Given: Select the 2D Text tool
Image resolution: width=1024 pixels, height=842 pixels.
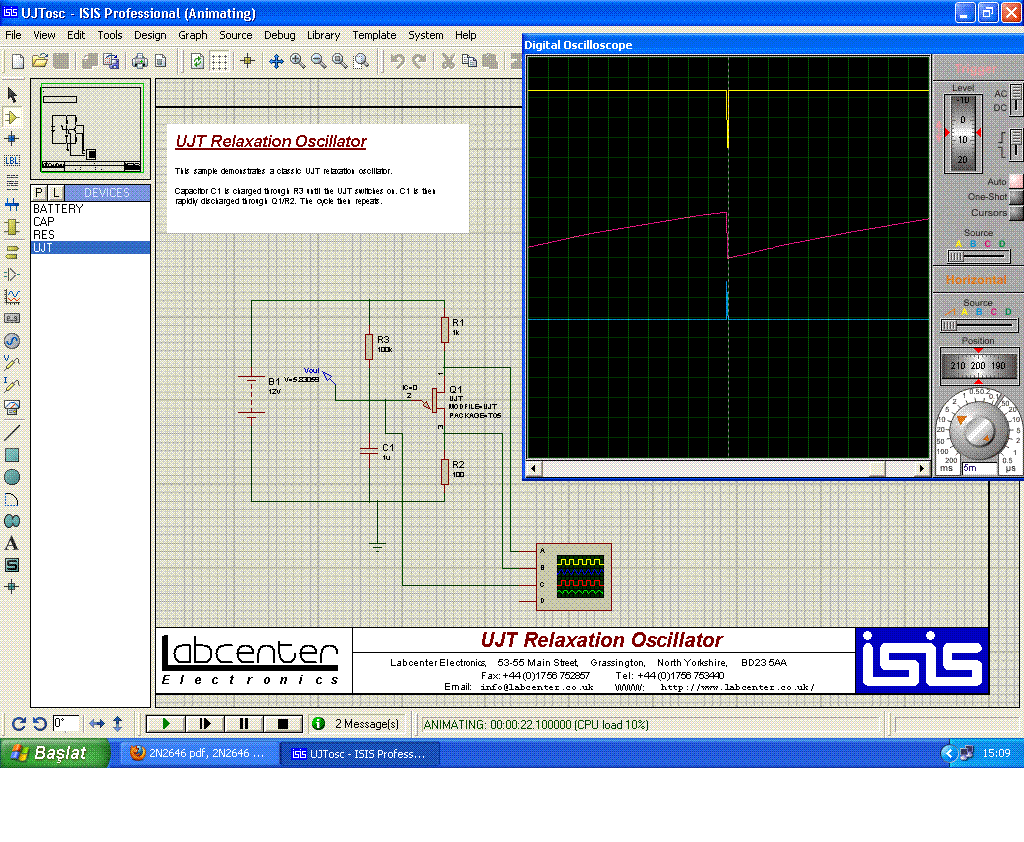Looking at the screenshot, I should coord(12,543).
